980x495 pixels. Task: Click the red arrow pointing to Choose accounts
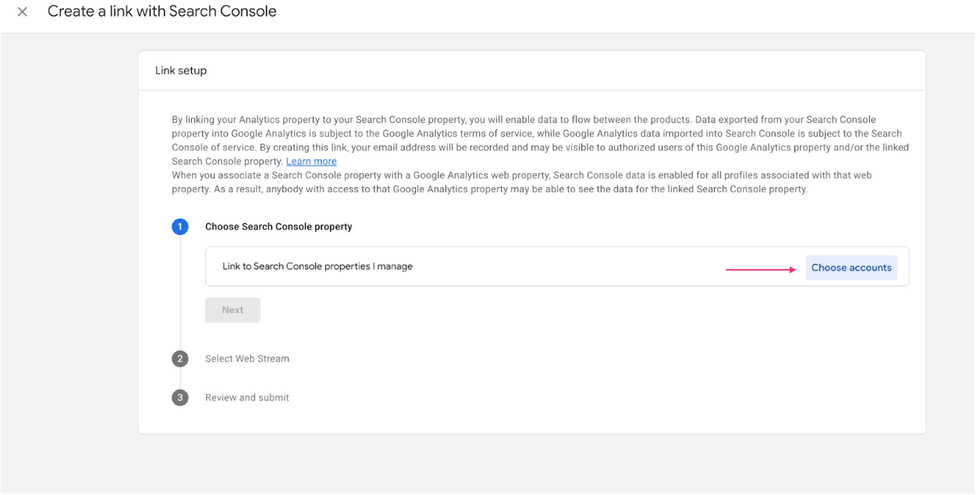pyautogui.click(x=760, y=269)
